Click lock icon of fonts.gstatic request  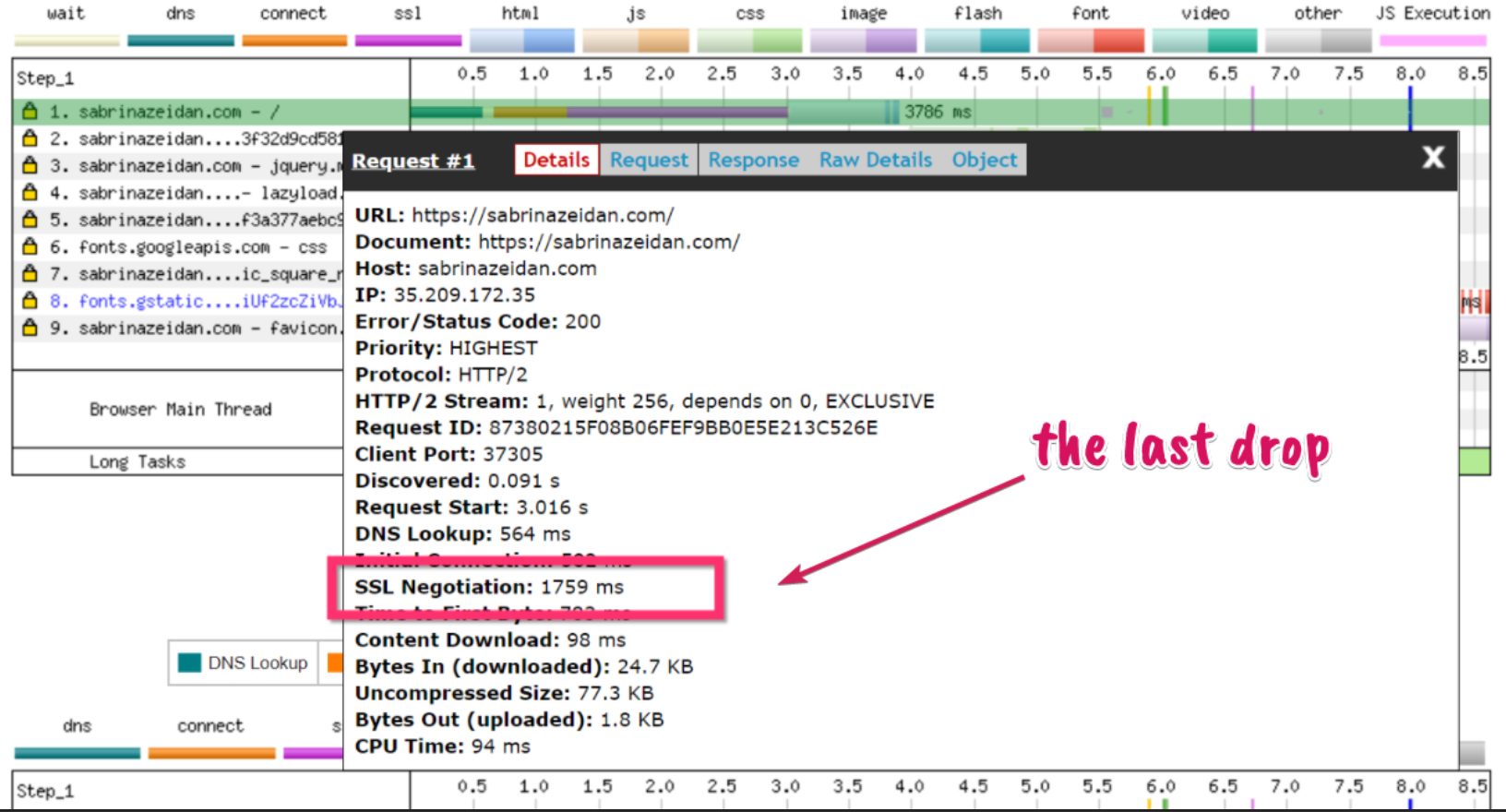(x=30, y=300)
